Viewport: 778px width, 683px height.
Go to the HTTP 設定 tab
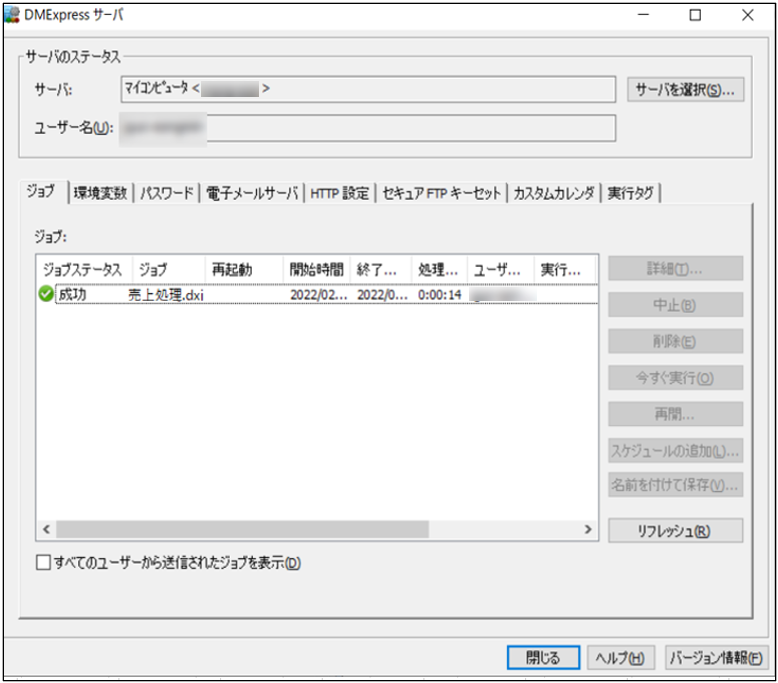coord(339,194)
